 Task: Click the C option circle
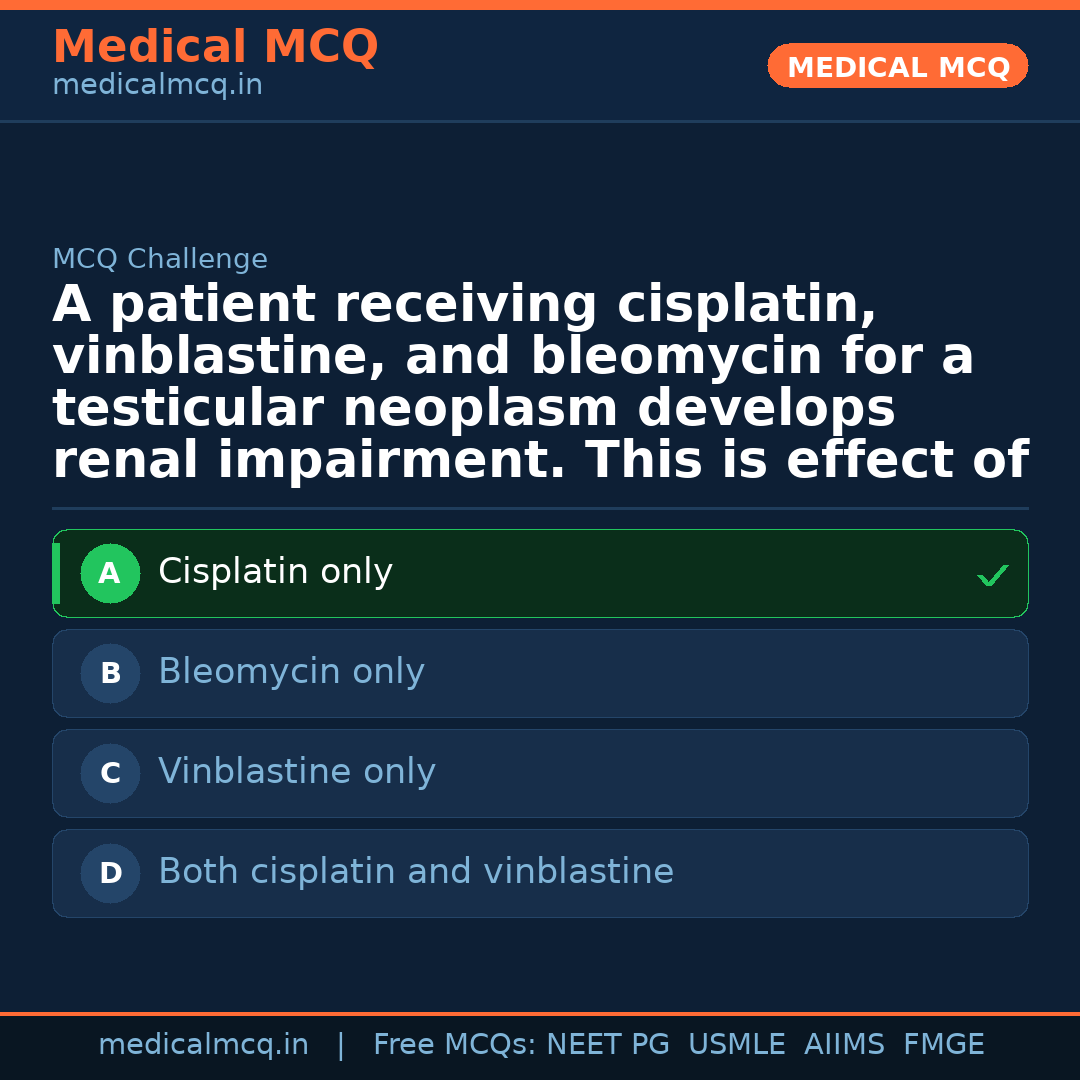tap(110, 774)
